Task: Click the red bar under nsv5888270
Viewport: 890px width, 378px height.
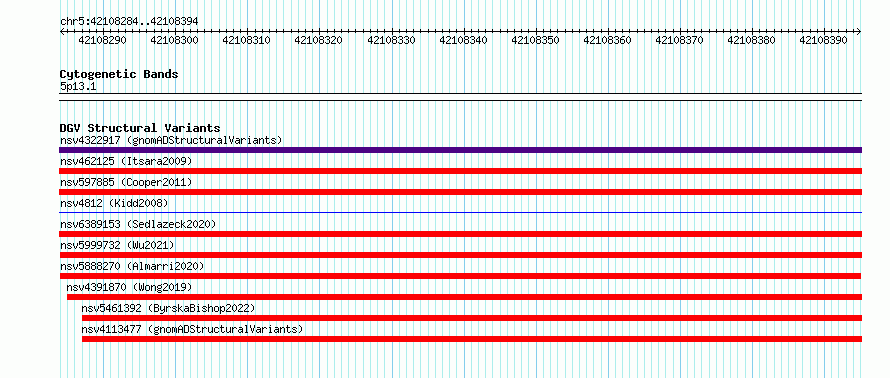Action: 460,276
